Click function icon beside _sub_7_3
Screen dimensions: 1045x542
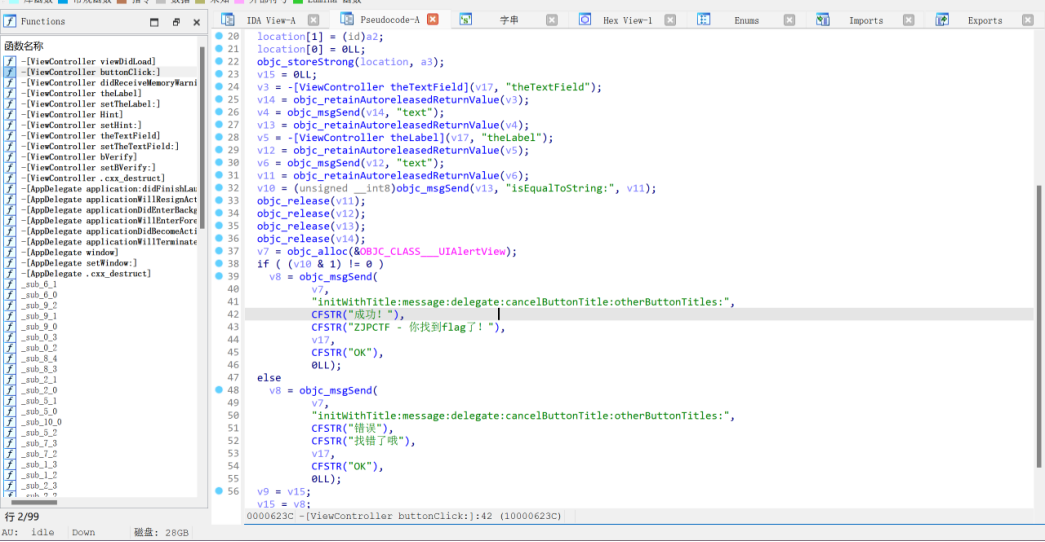point(9,443)
